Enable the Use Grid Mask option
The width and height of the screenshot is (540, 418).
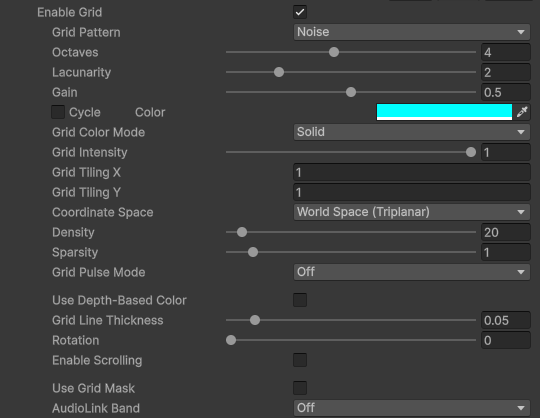(x=300, y=388)
